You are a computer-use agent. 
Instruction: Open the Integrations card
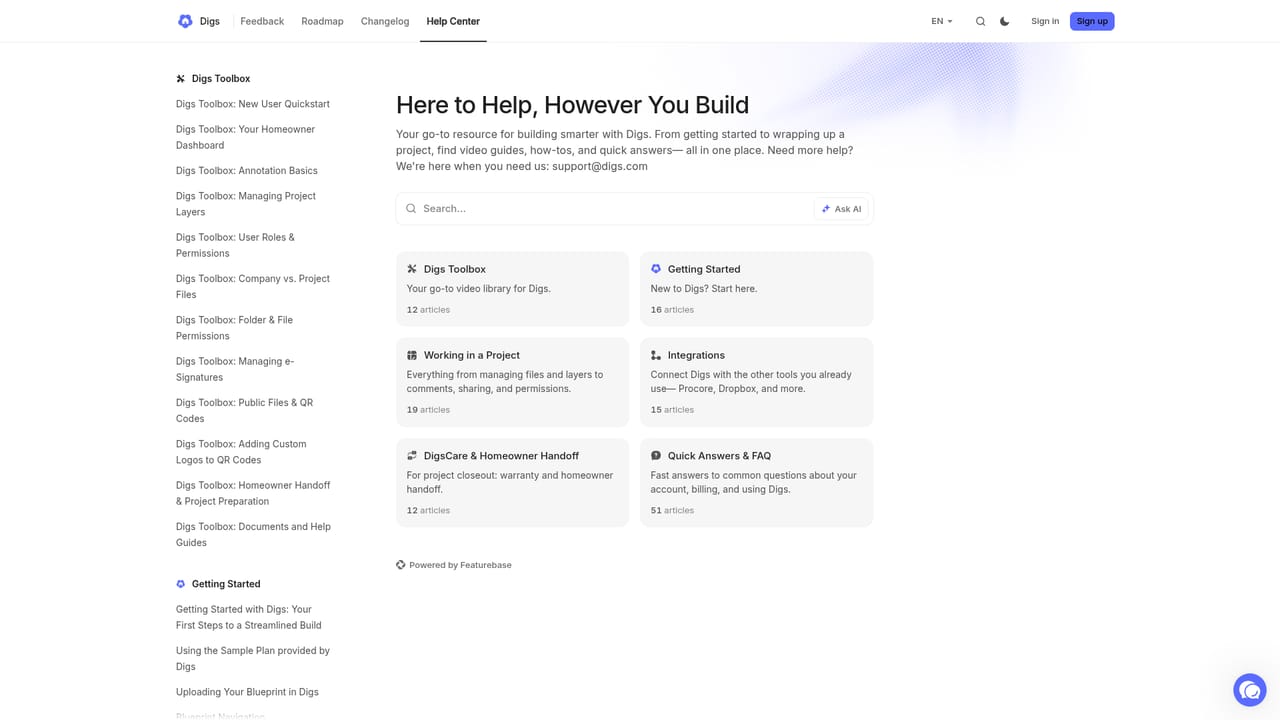pyautogui.click(x=756, y=382)
